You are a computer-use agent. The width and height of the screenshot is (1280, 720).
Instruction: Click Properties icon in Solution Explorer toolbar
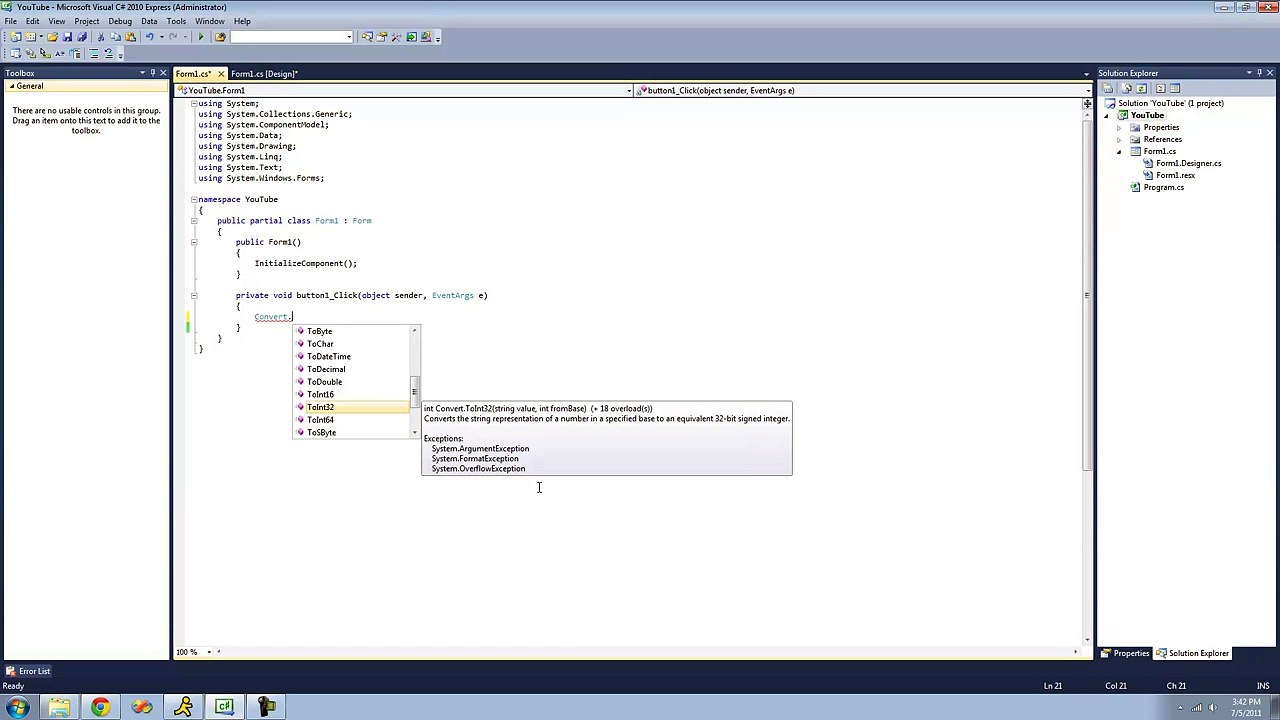pyautogui.click(x=1108, y=88)
